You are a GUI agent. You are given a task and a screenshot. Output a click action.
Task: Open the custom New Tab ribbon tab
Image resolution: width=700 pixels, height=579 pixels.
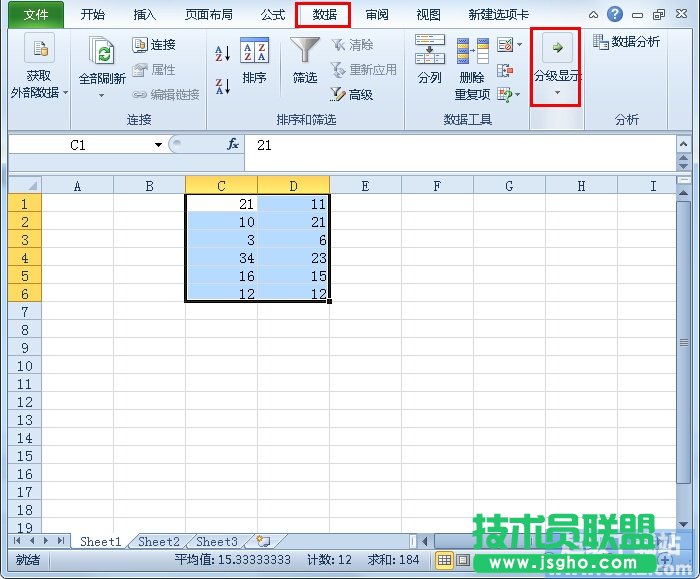[498, 15]
